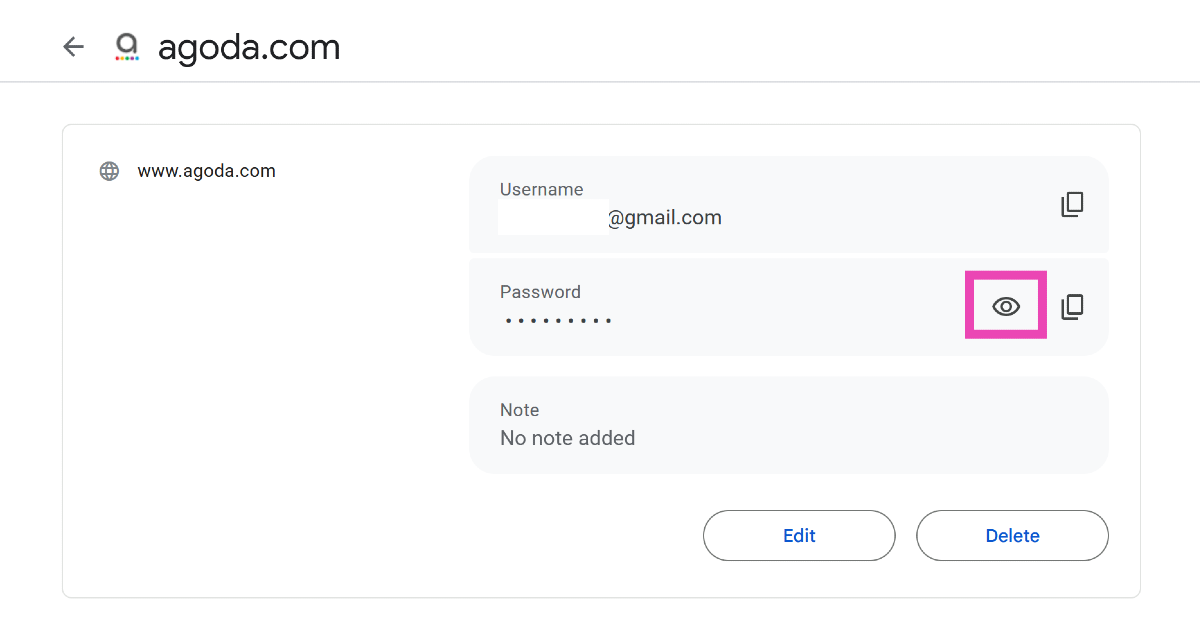Click the Username field label
This screenshot has width=1200, height=628.
[541, 189]
